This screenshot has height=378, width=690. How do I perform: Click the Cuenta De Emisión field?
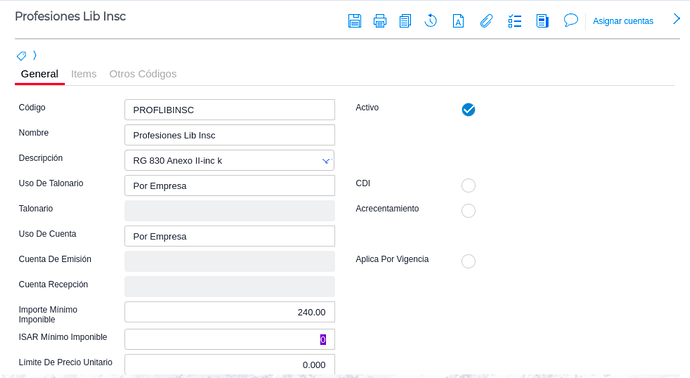[x=229, y=261]
